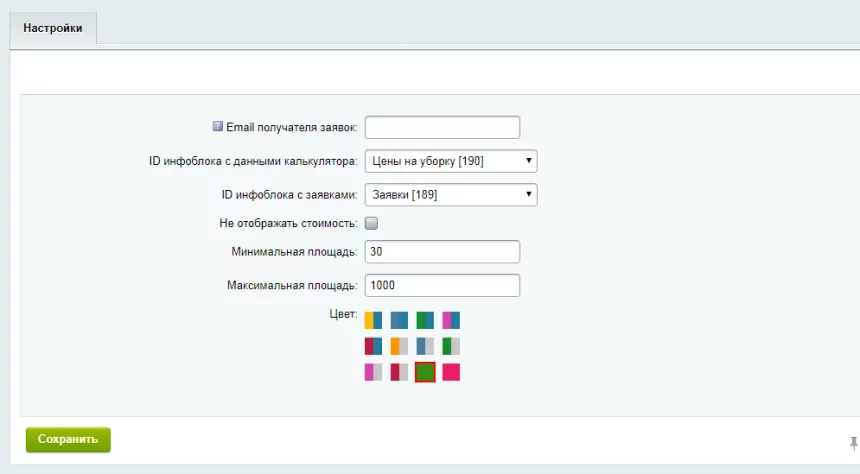The image size is (860, 474).
Task: Open the Цены на уборку [190] dropdown
Action: coord(450,161)
